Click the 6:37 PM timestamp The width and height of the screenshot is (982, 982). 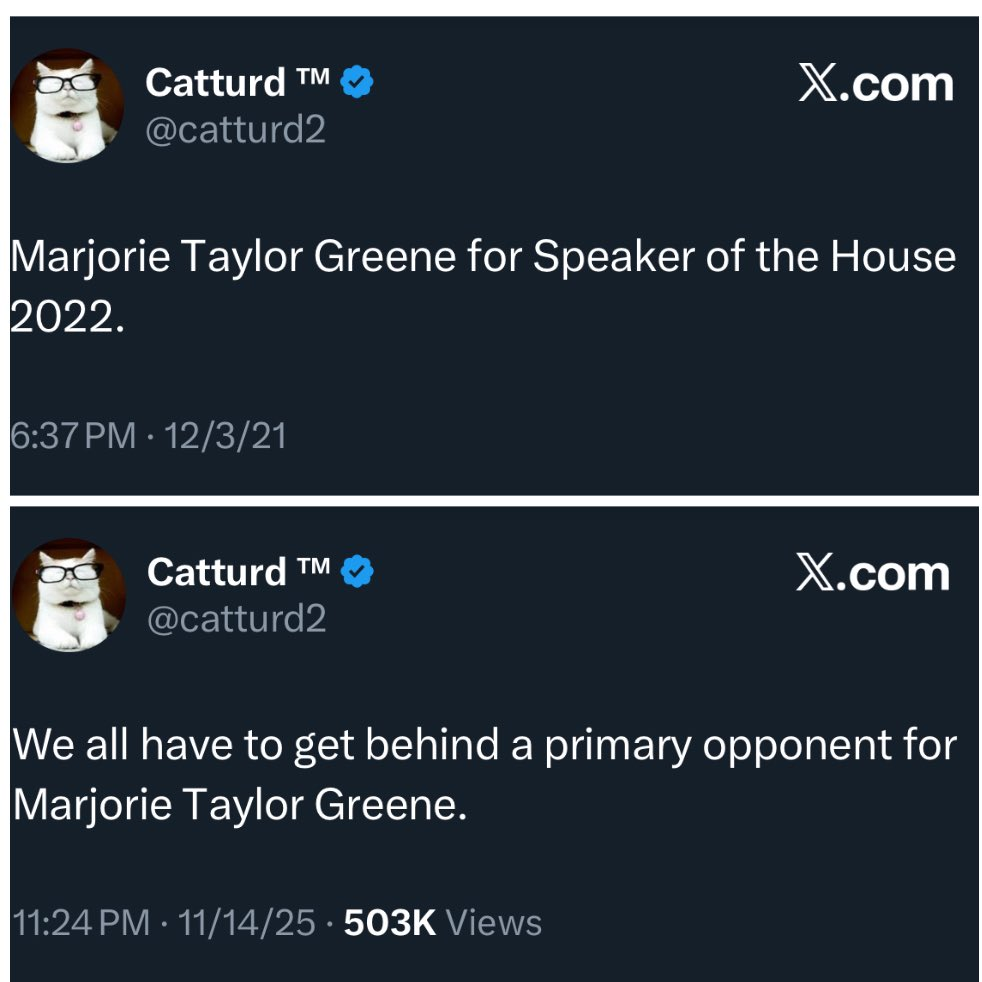tap(71, 436)
